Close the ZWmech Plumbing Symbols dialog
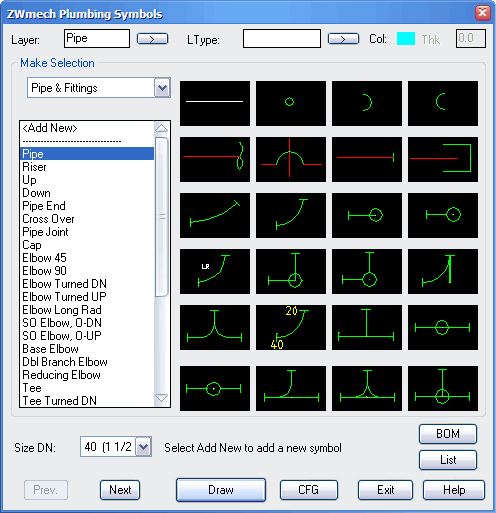The height and width of the screenshot is (513, 496). coord(482,13)
